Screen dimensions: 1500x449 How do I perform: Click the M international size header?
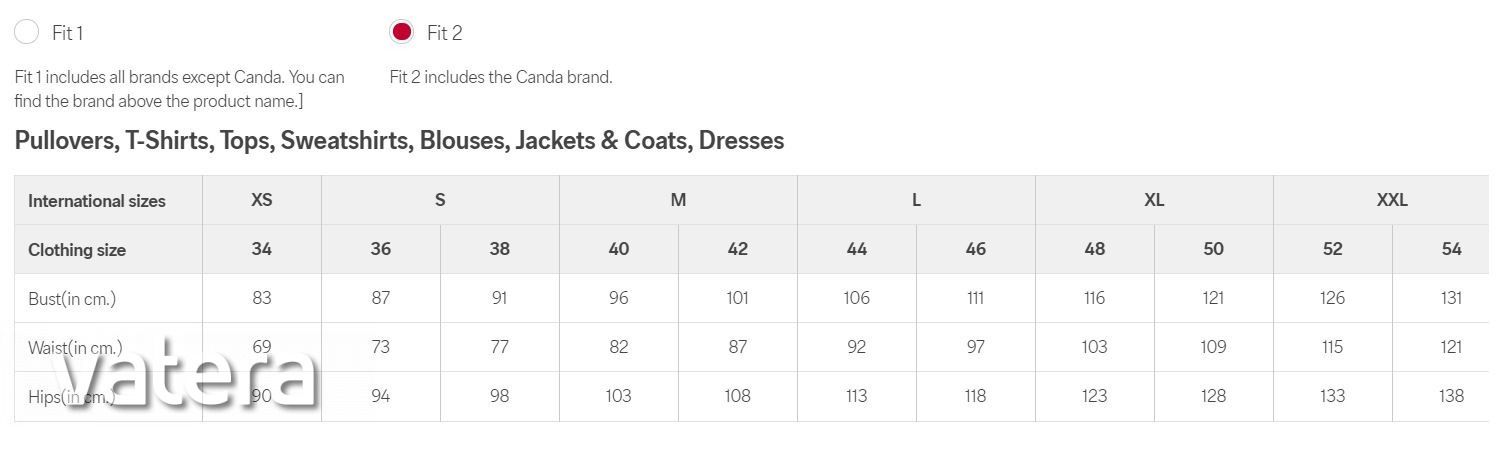click(678, 200)
